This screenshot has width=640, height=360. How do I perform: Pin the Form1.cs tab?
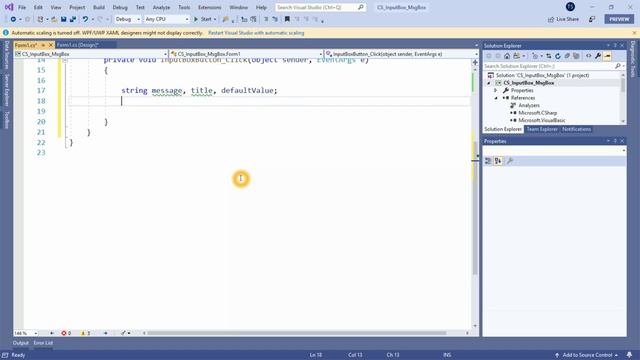coord(43,45)
